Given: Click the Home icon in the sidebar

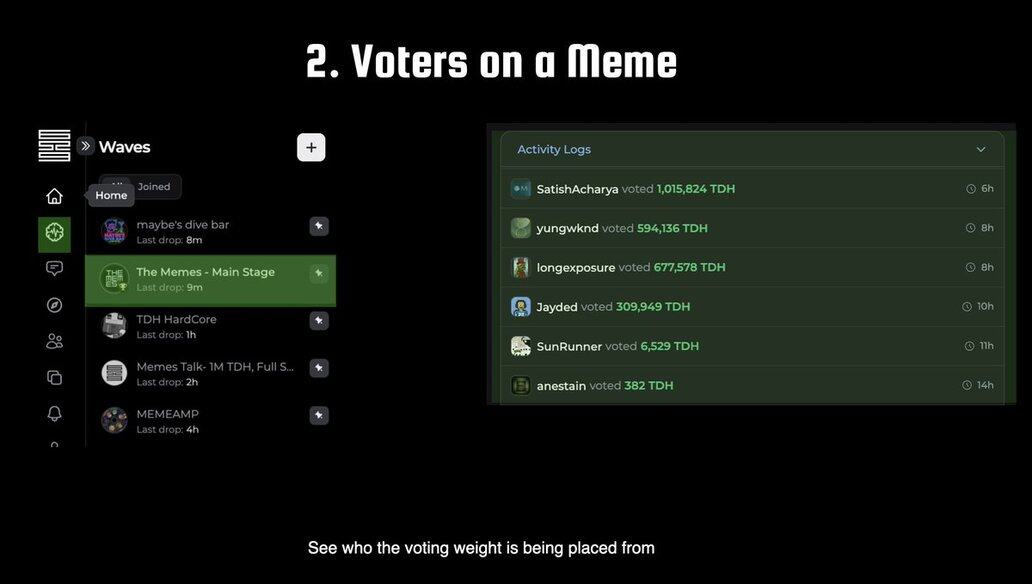Looking at the screenshot, I should coord(54,196).
